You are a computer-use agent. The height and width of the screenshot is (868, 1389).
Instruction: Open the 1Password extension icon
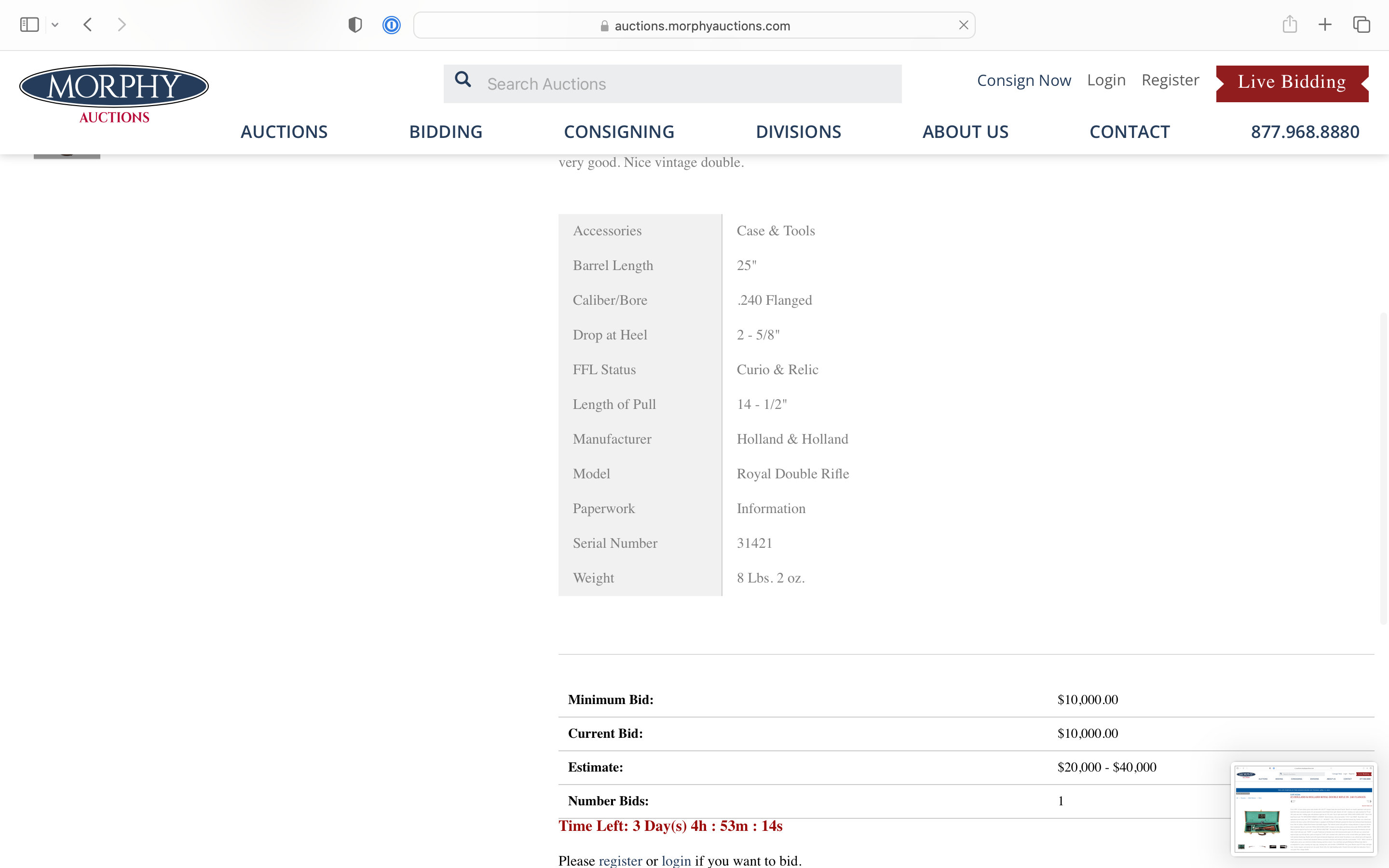point(392,25)
